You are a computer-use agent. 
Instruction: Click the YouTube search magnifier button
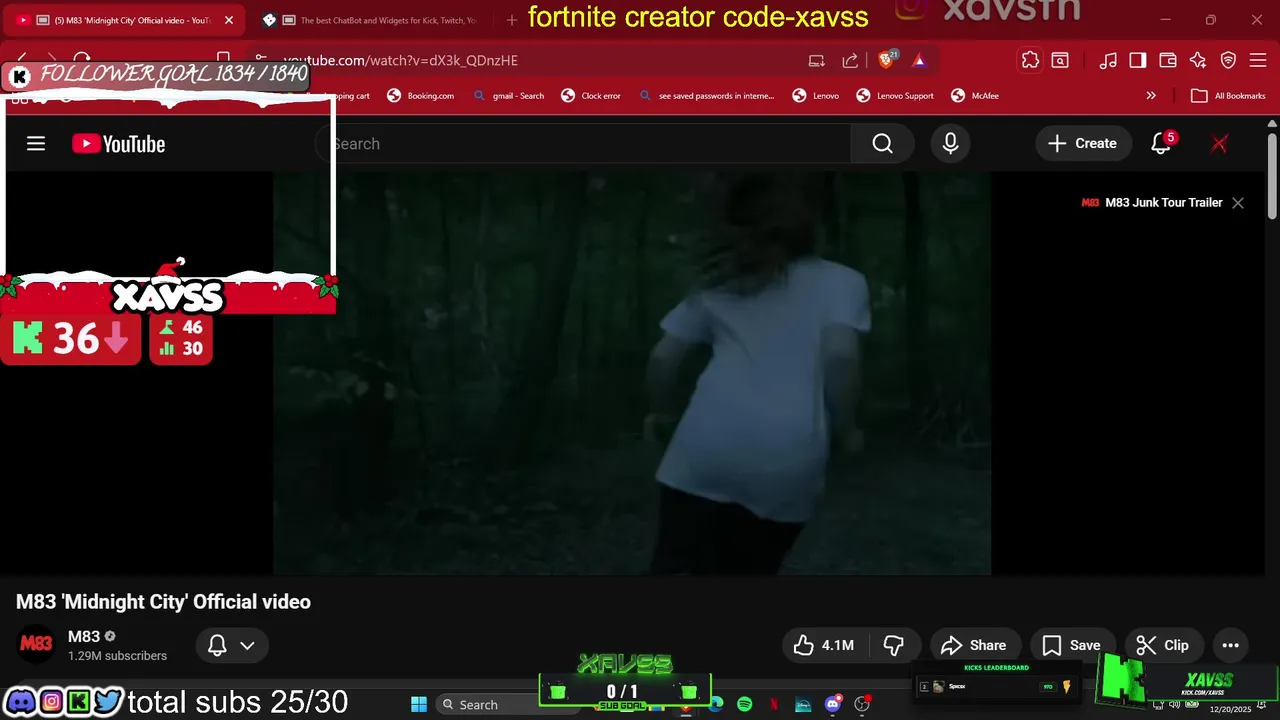click(882, 144)
